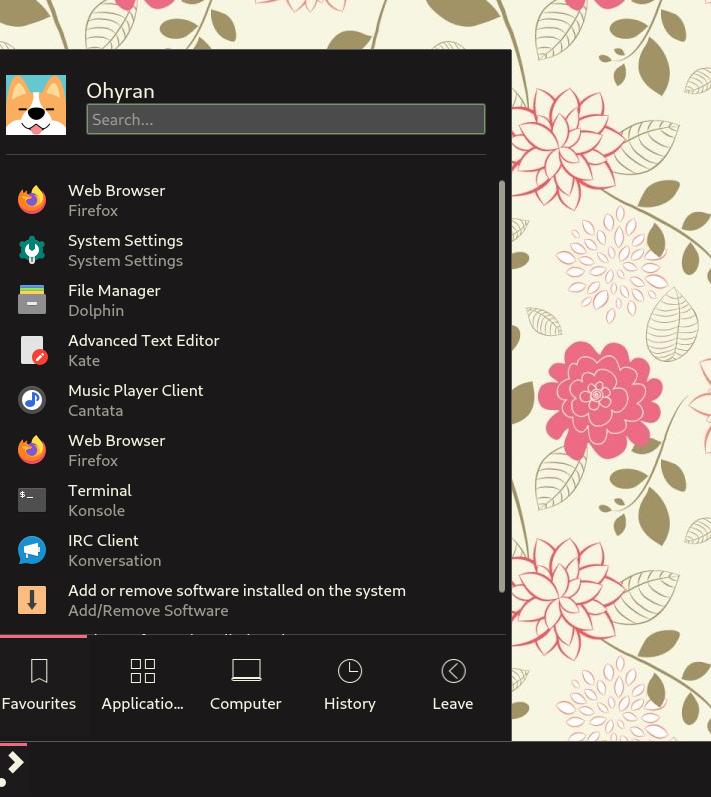Switch to the Favourites tab label
Screen dimensions: 711x797
click(x=39, y=703)
